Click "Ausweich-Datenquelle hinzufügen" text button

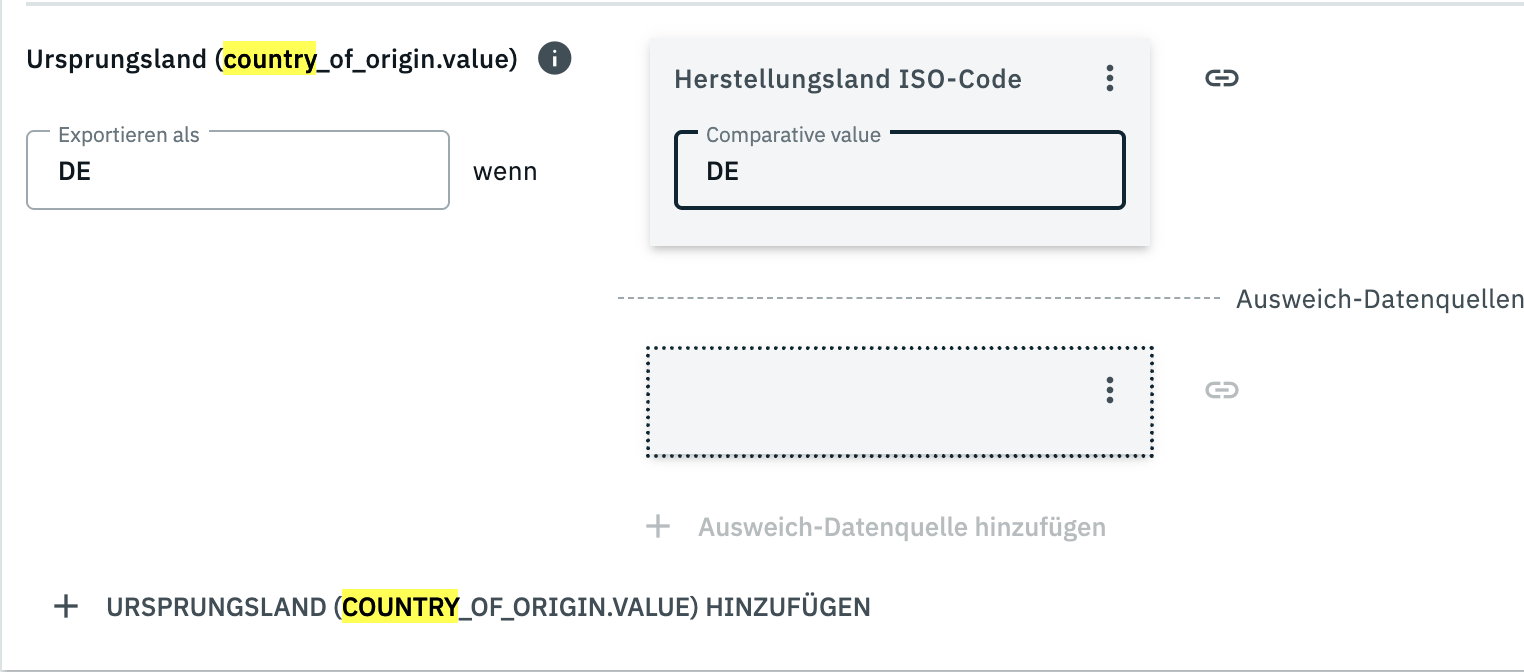pyautogui.click(x=901, y=527)
